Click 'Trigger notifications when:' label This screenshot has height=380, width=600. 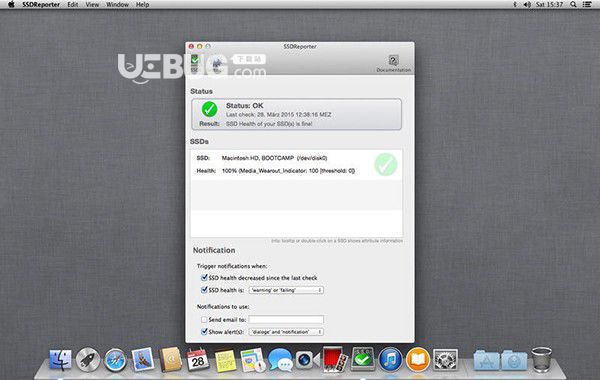232,266
